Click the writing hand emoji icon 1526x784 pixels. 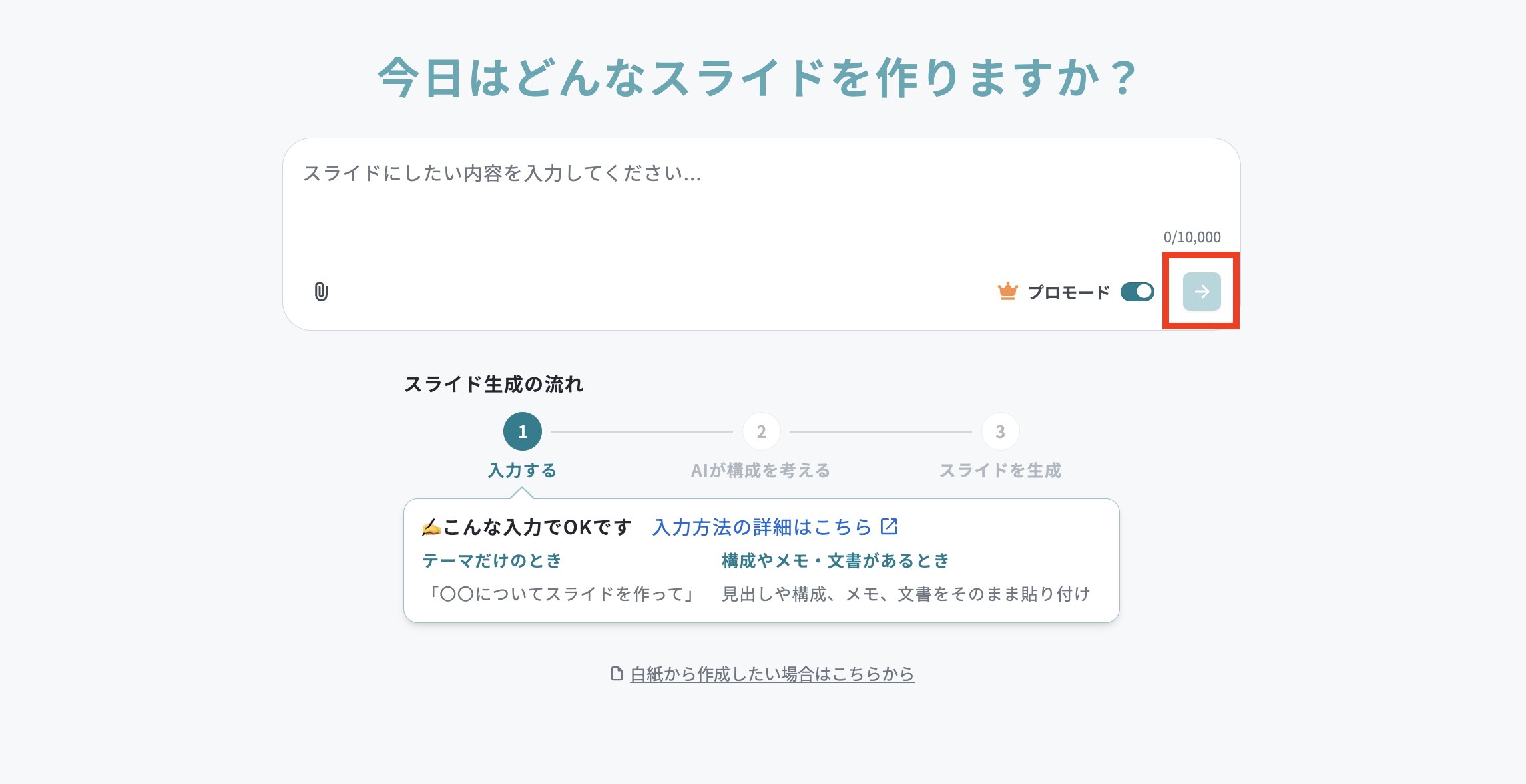(431, 528)
